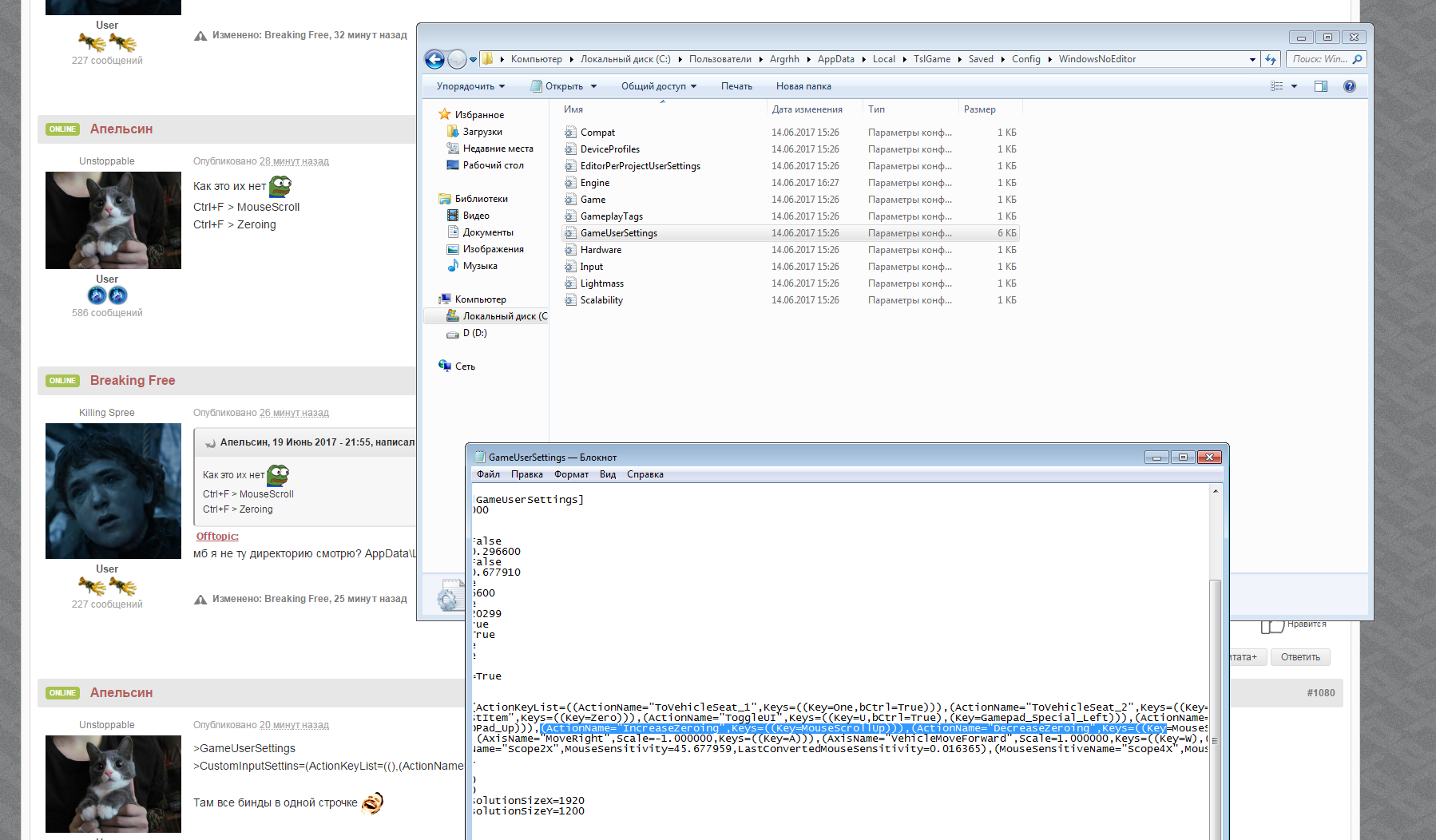Open the Вид menu in Notepad
The image size is (1436, 840).
[608, 474]
